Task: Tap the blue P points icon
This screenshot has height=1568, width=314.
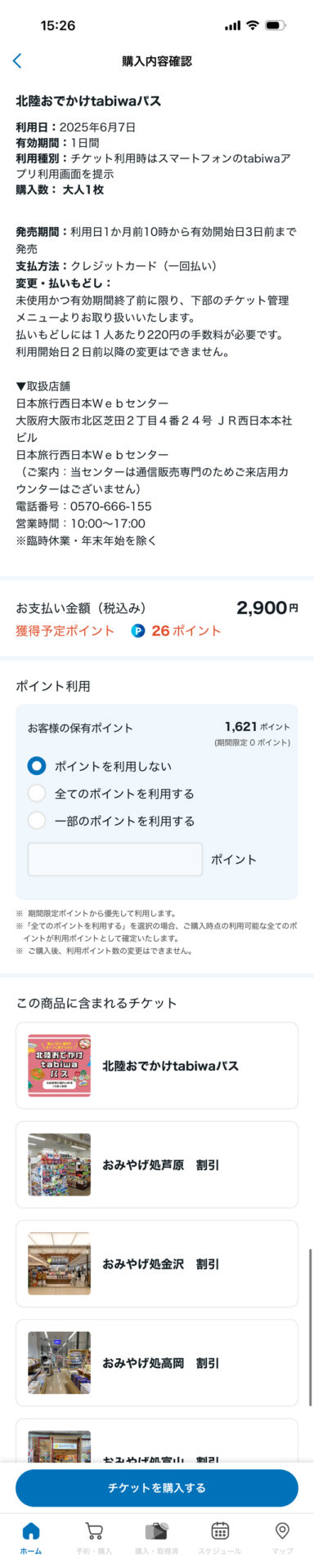Action: pyautogui.click(x=138, y=630)
